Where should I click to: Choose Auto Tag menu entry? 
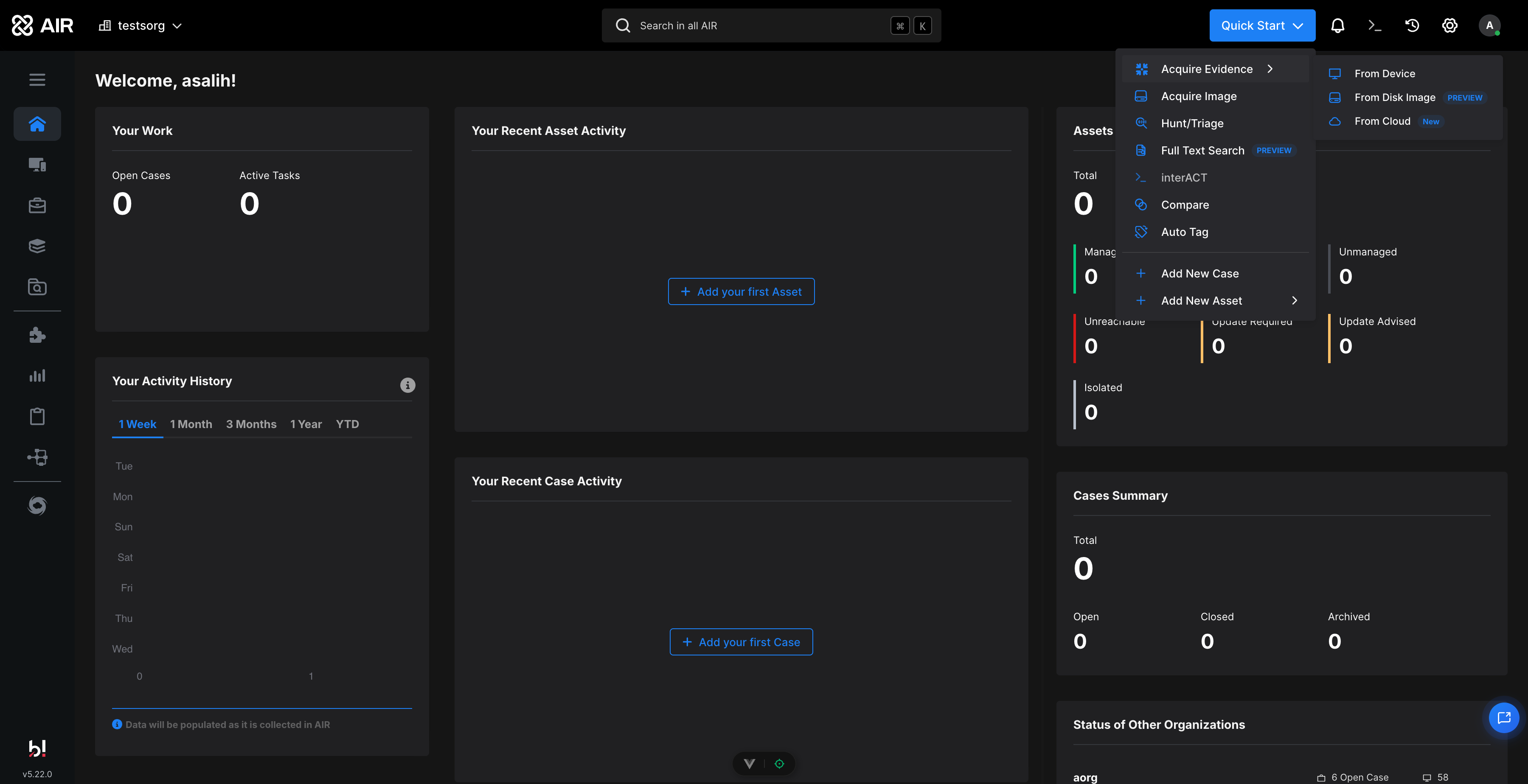(x=1216, y=232)
